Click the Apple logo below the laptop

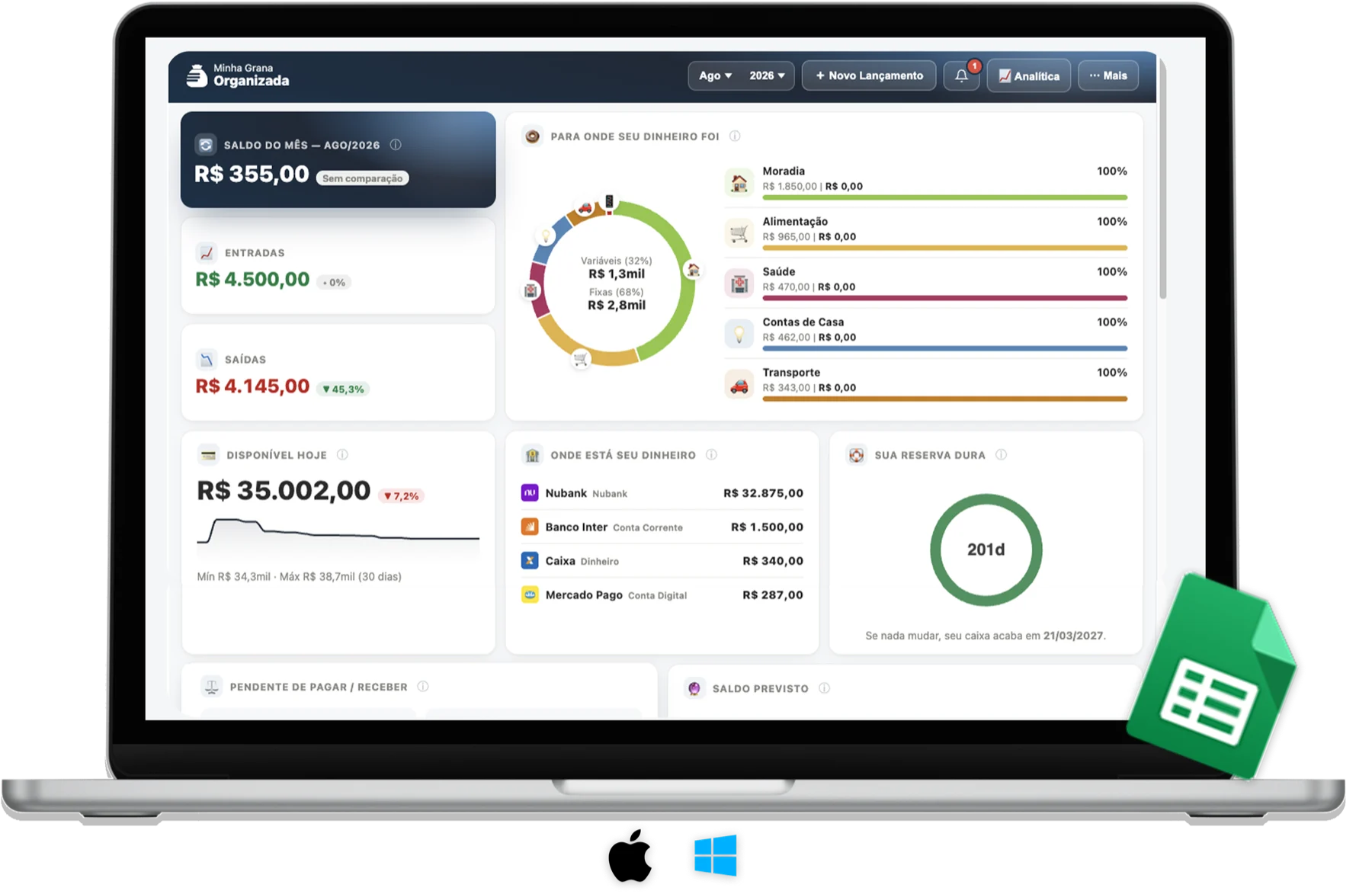(630, 855)
